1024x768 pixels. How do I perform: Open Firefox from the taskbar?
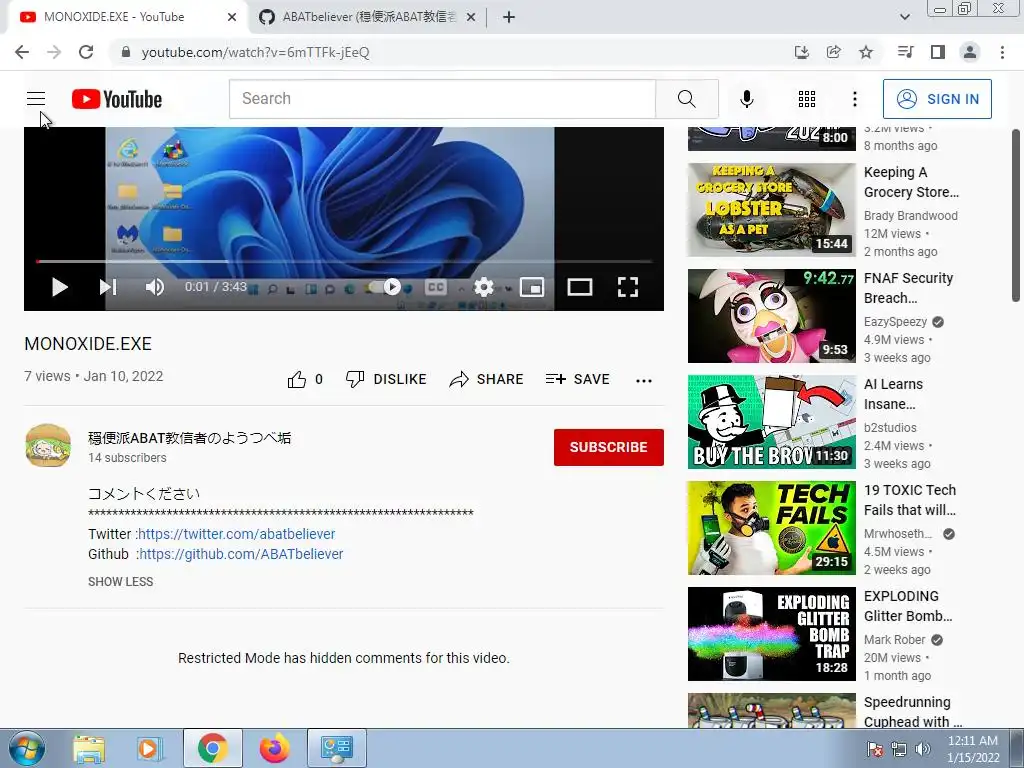tap(274, 748)
